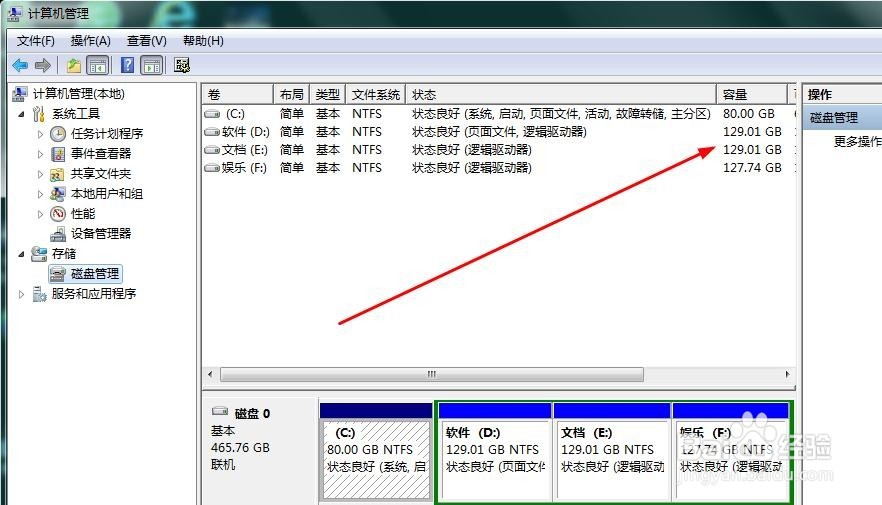Expand the 共享文件夹 node arrow
The width and height of the screenshot is (882, 505).
pos(40,174)
